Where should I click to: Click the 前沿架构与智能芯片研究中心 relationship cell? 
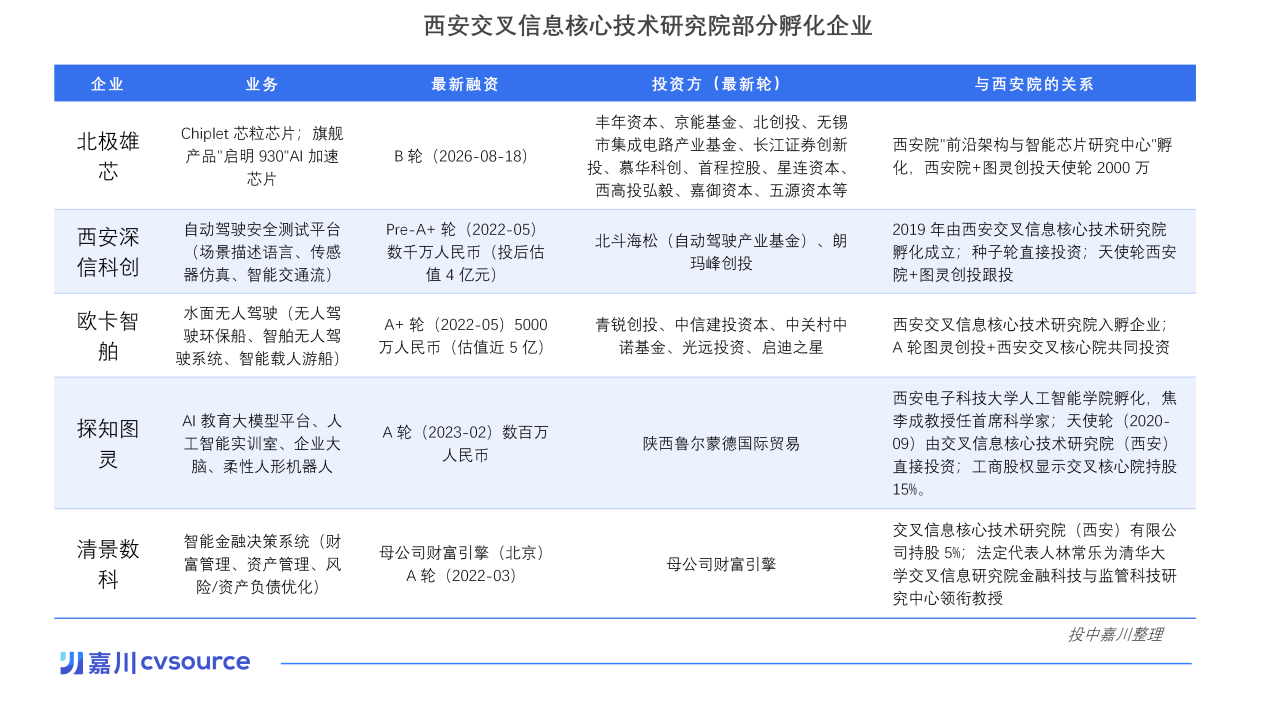pos(1032,156)
